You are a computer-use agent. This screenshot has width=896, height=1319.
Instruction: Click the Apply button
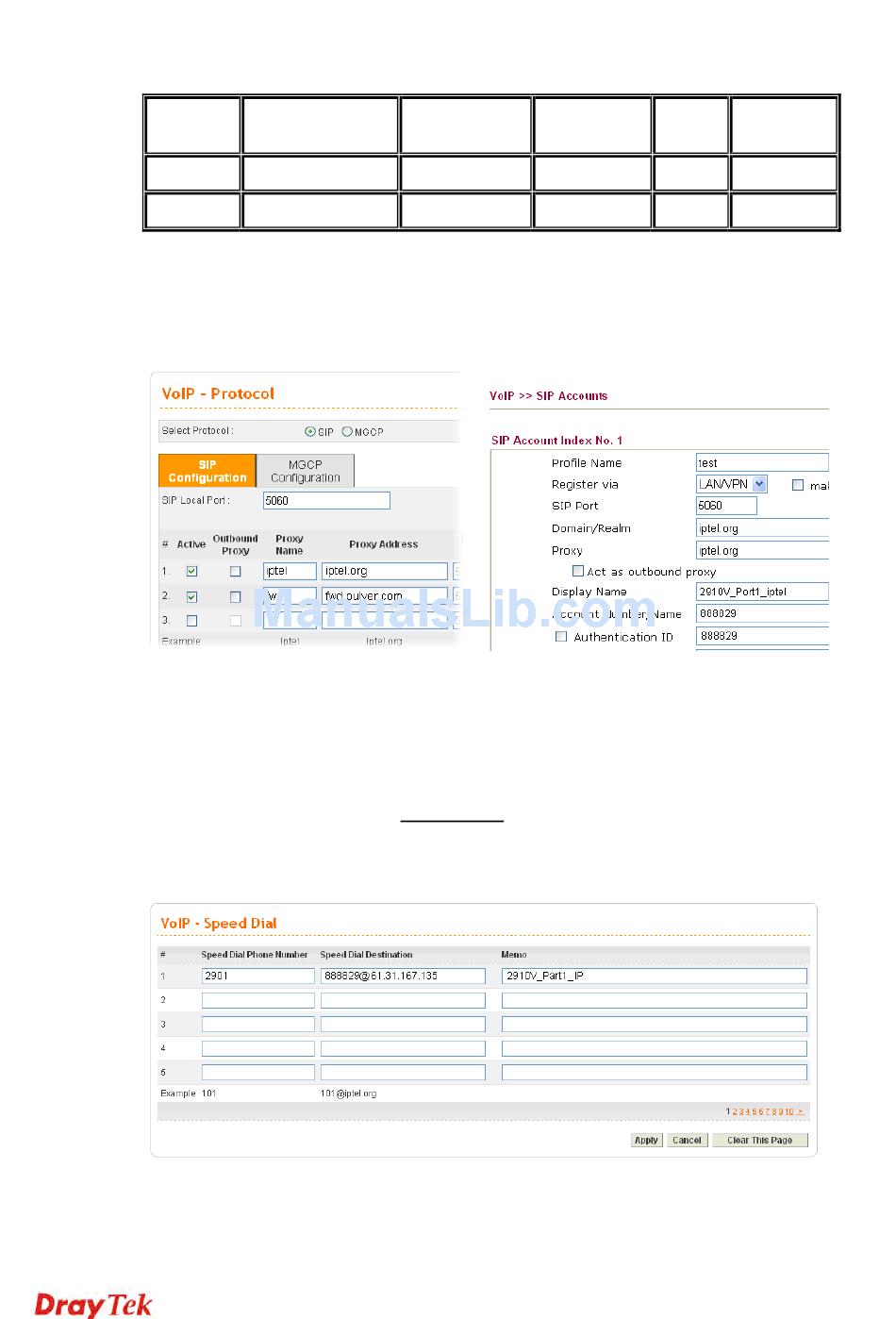coord(647,1140)
